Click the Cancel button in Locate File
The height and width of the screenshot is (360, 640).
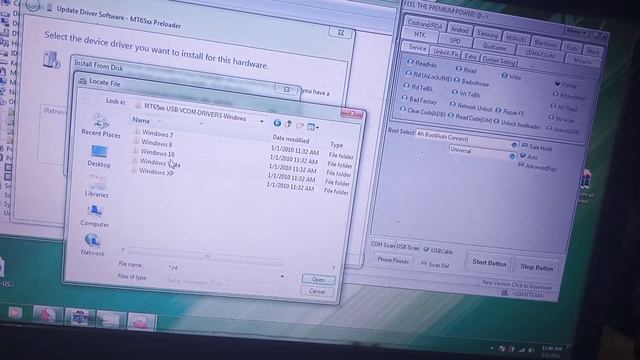[x=317, y=291]
